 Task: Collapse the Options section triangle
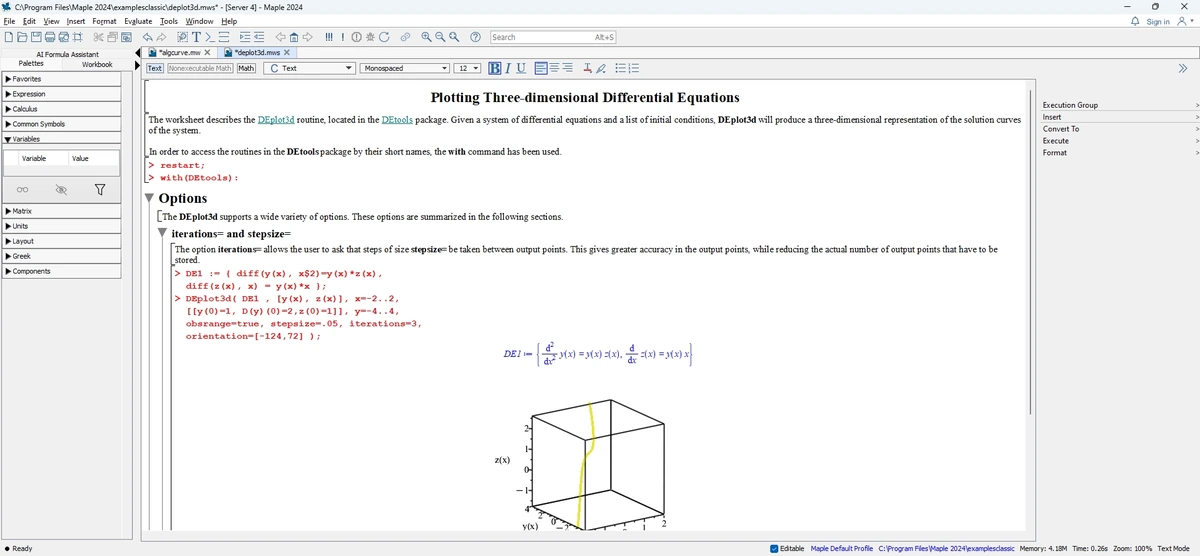[x=150, y=198]
